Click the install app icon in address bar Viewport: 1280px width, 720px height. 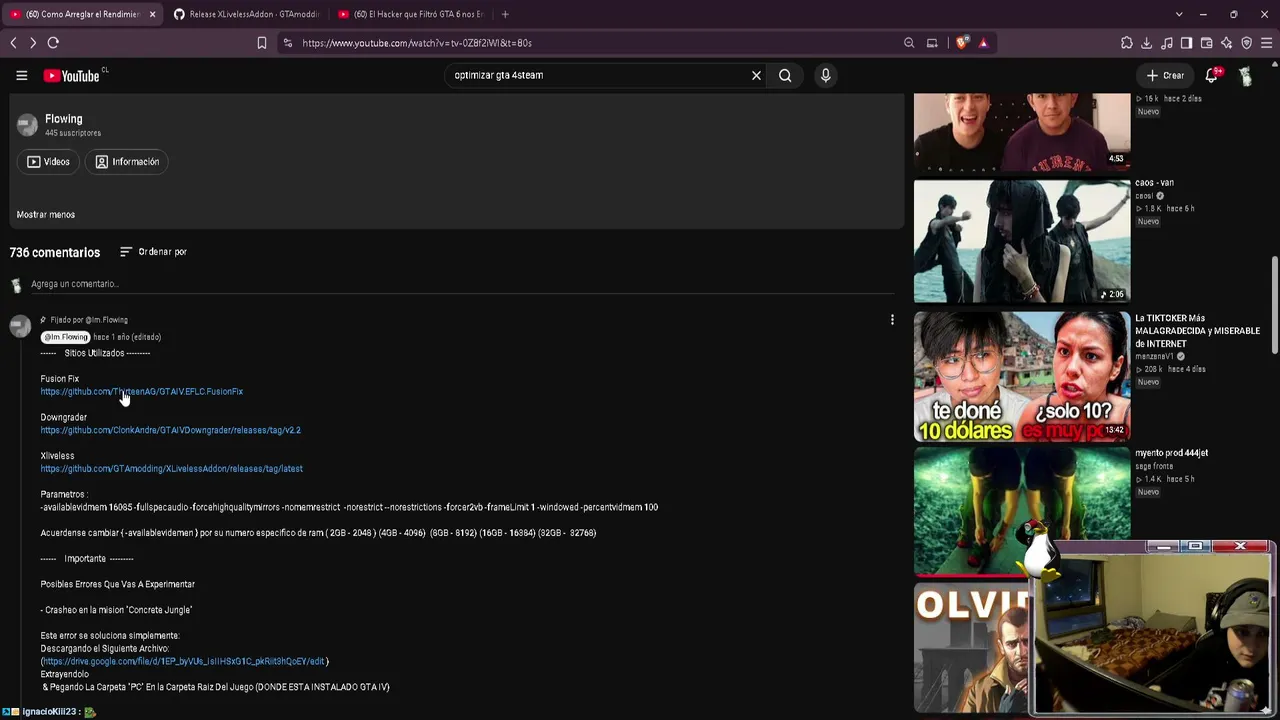pos(932,43)
